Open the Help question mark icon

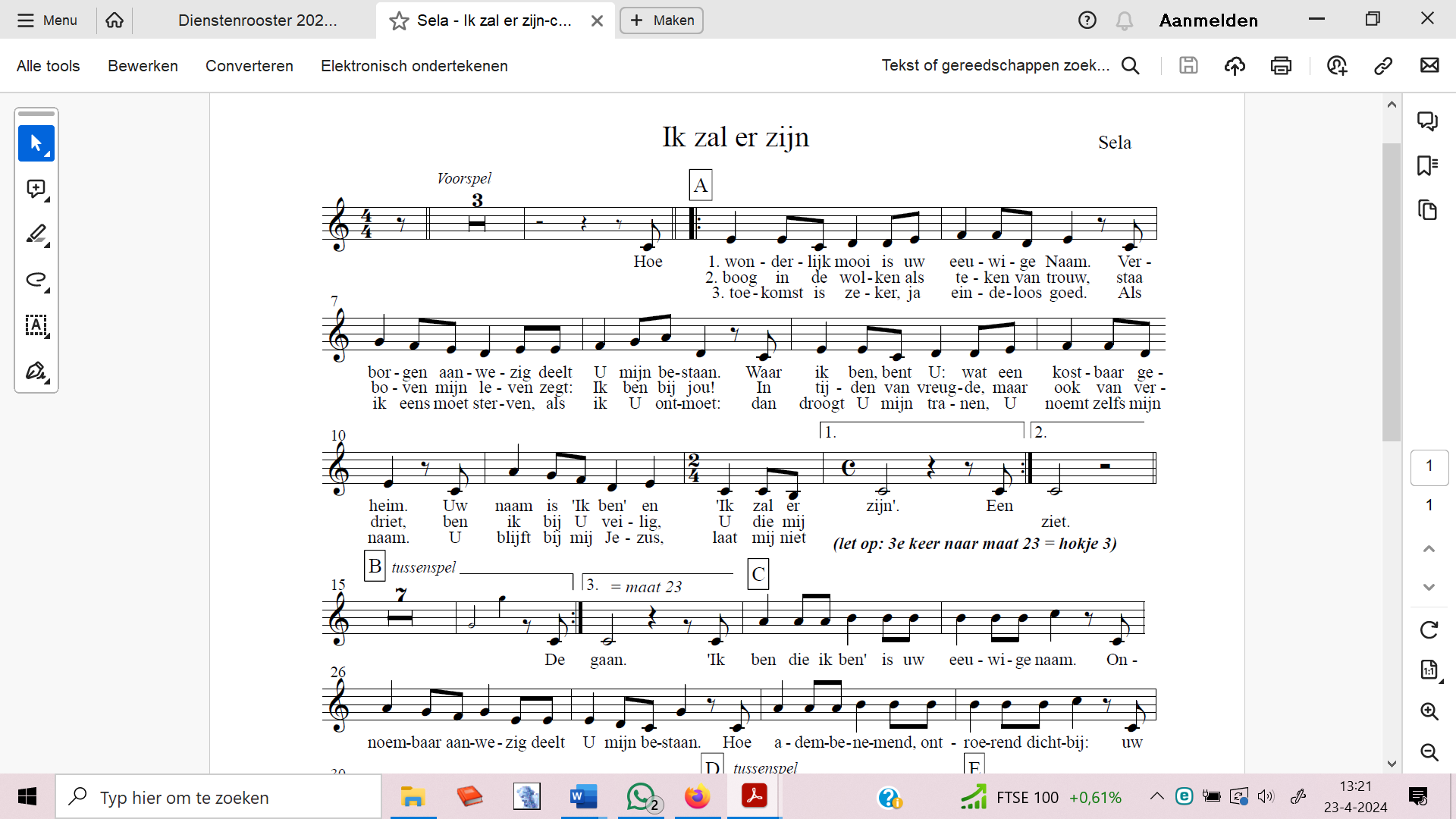click(x=1087, y=20)
